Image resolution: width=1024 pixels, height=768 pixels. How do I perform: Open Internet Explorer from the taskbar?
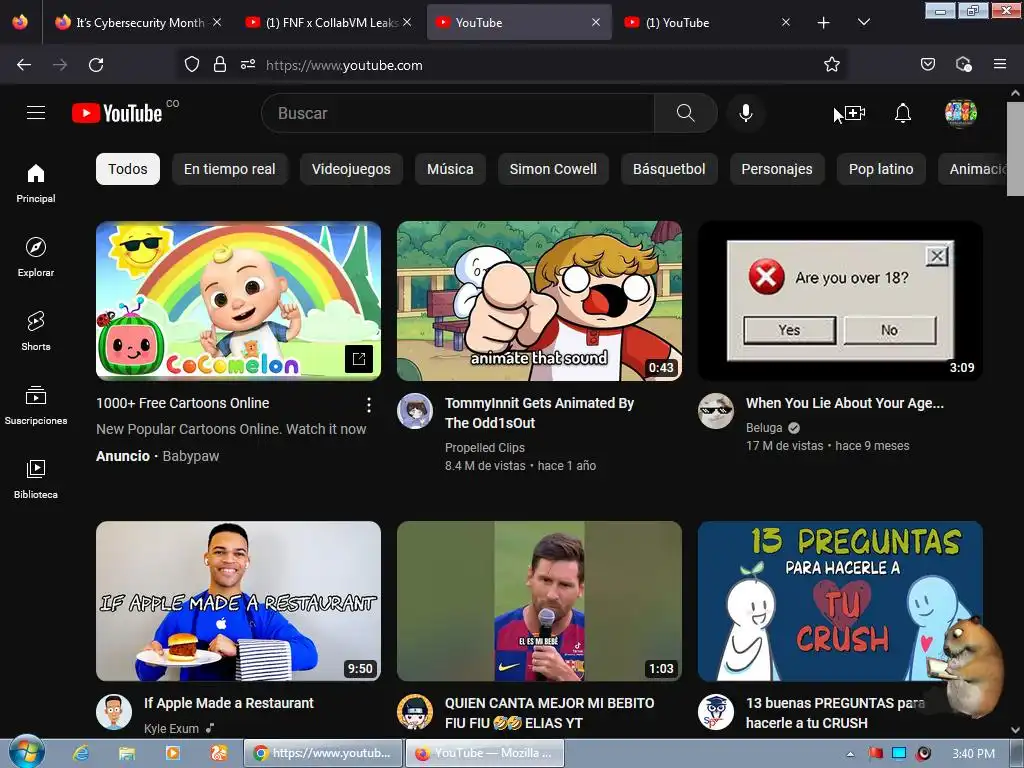click(81, 754)
